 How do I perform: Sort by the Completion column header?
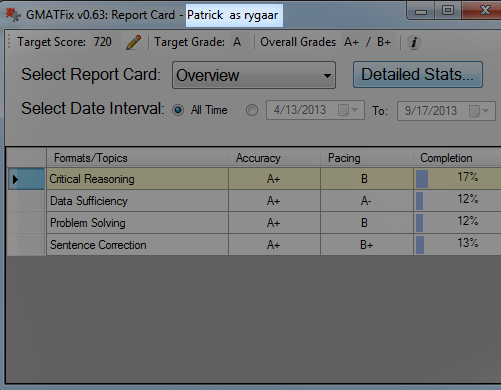click(x=457, y=158)
